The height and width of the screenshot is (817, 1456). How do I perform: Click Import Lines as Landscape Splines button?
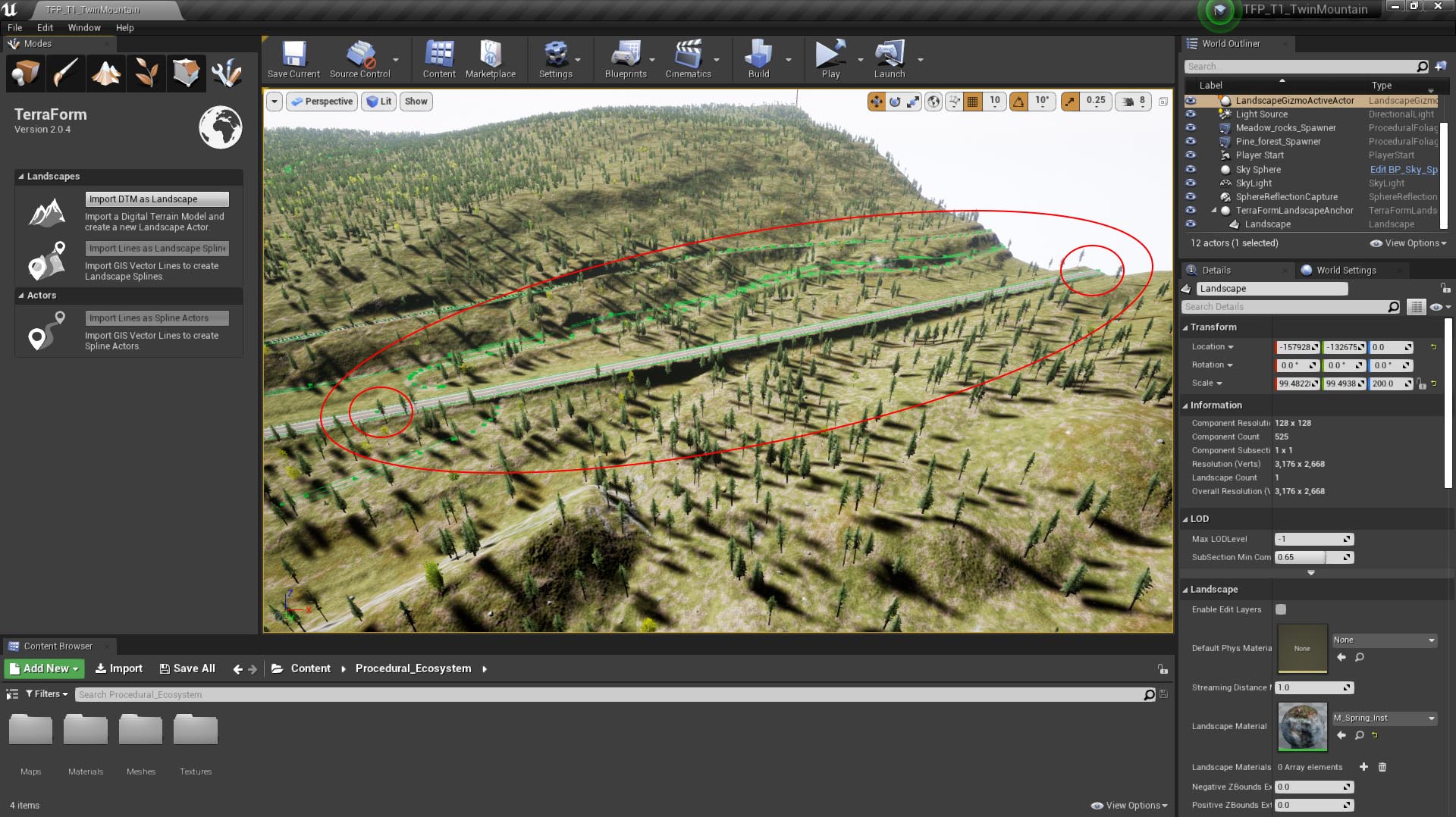point(157,249)
